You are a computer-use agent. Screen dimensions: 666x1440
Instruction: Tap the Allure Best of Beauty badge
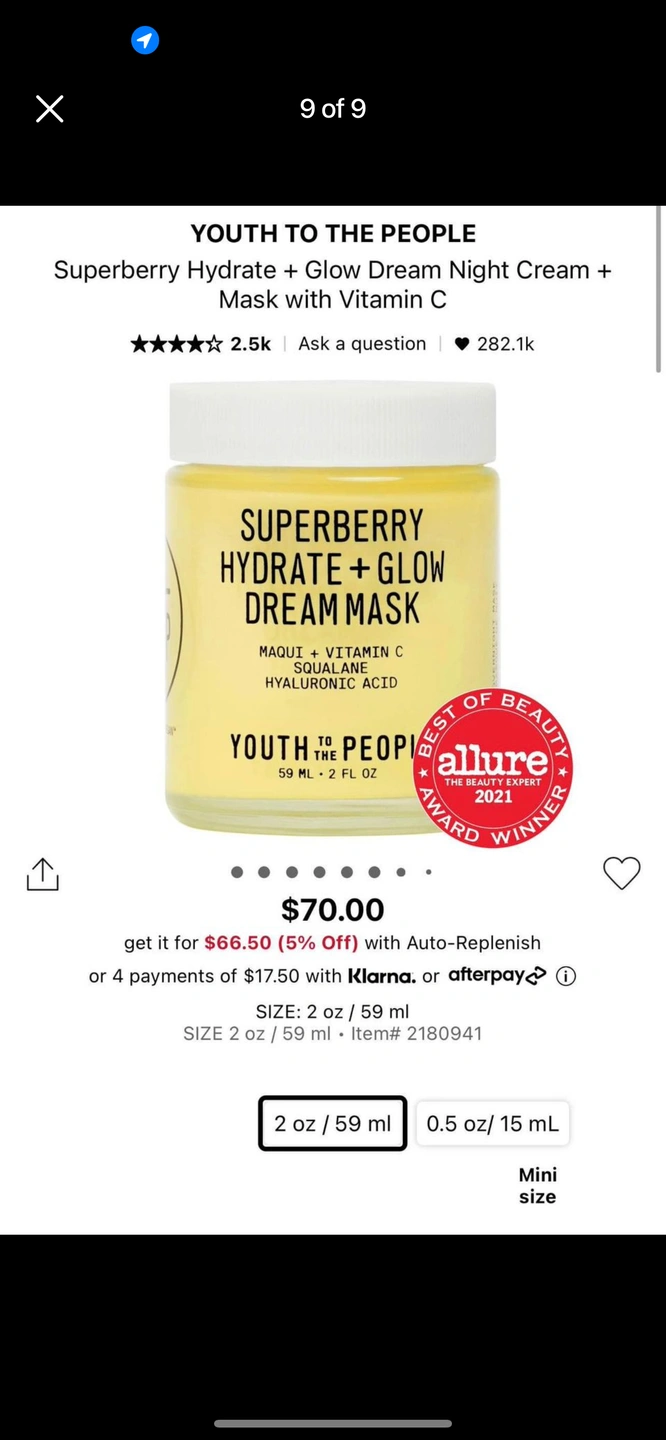[493, 768]
